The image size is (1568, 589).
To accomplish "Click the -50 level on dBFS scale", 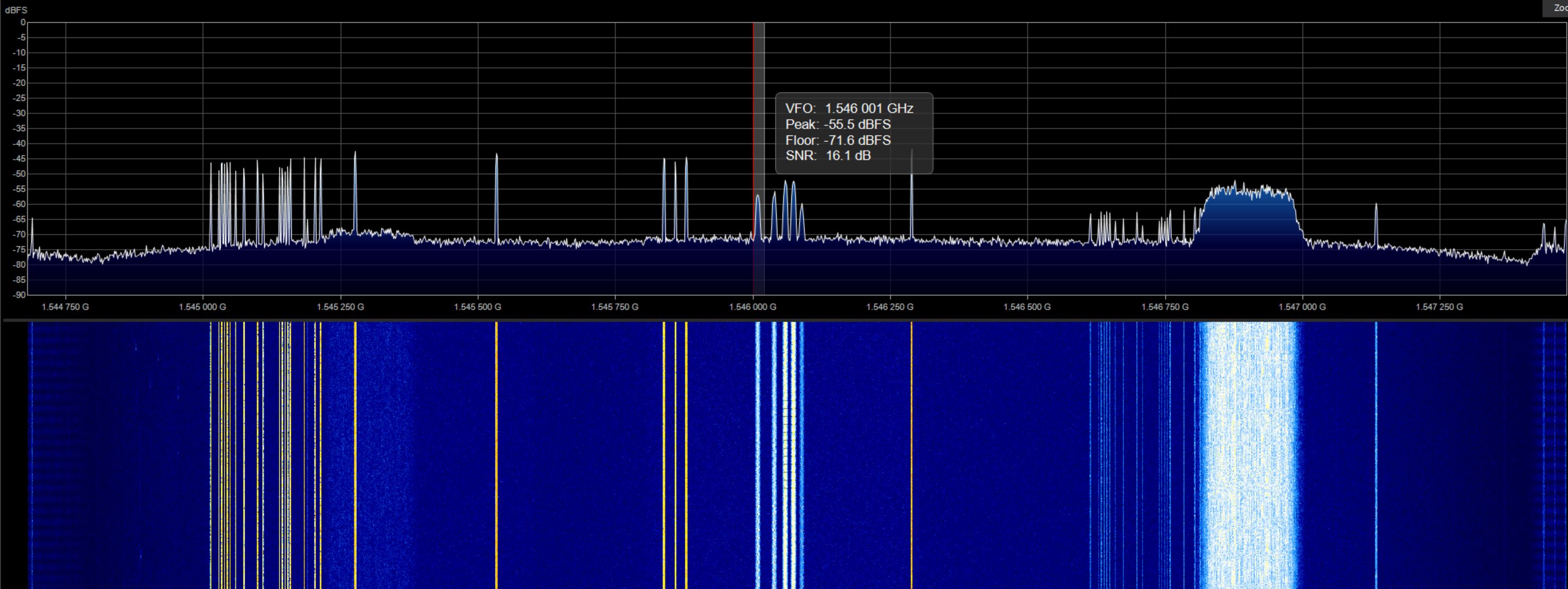I will point(20,174).
